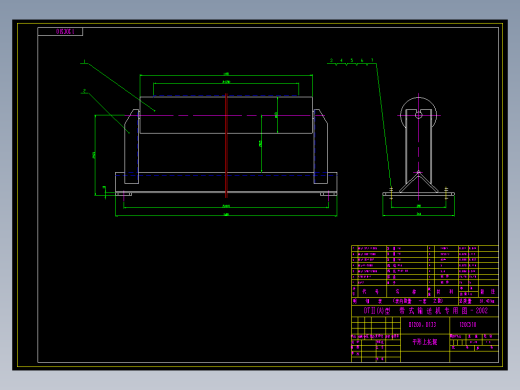Click the part name '平形上托辊' in title block
The image size is (520, 390).
425,342
